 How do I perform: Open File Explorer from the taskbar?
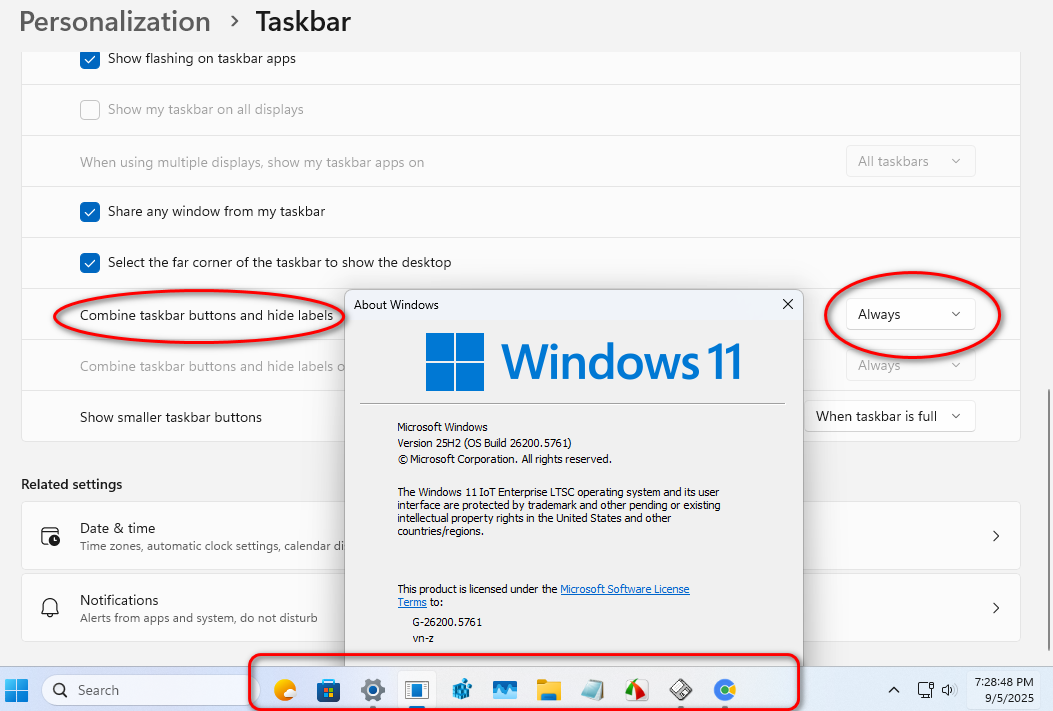click(x=549, y=690)
